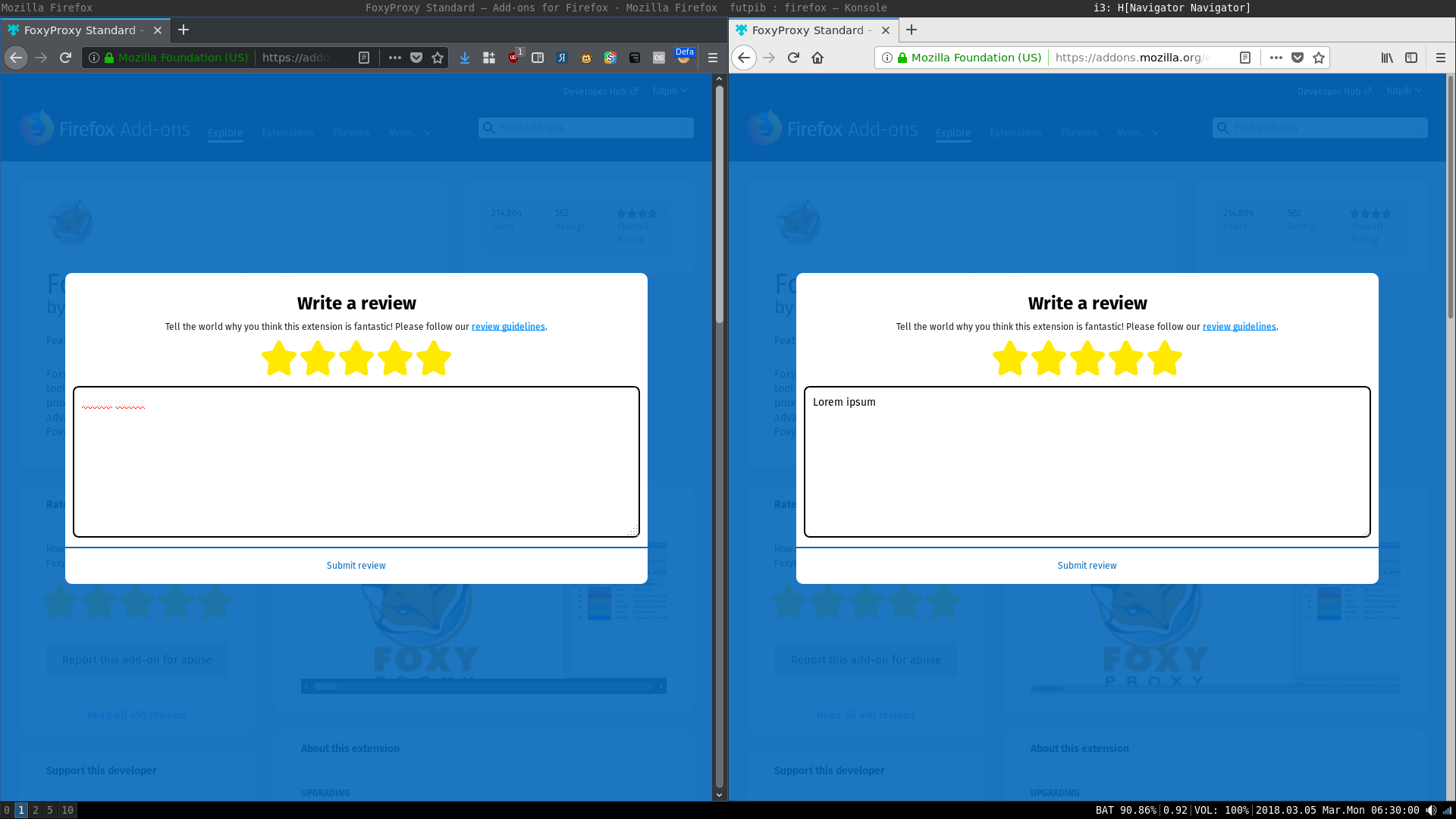The image size is (1456, 819).
Task: Open a new tab in the right window
Action: (x=912, y=30)
